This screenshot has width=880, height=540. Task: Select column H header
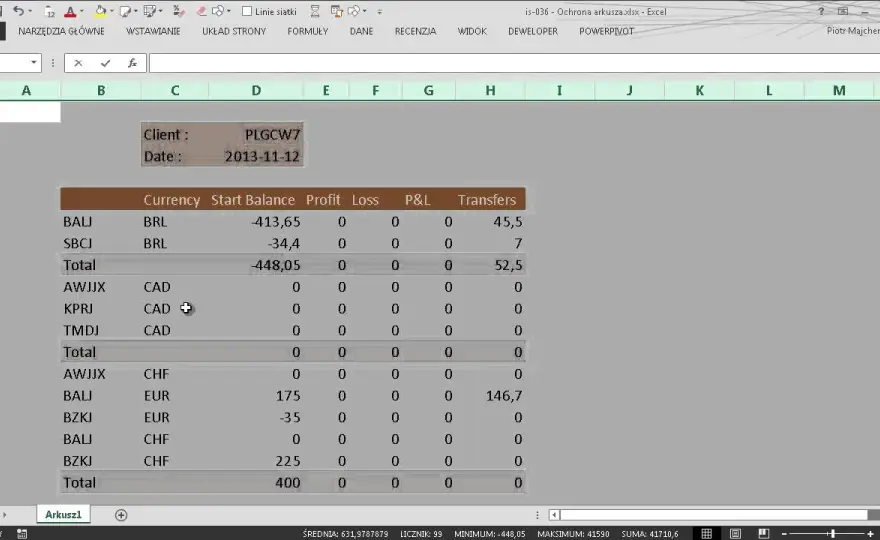click(491, 90)
